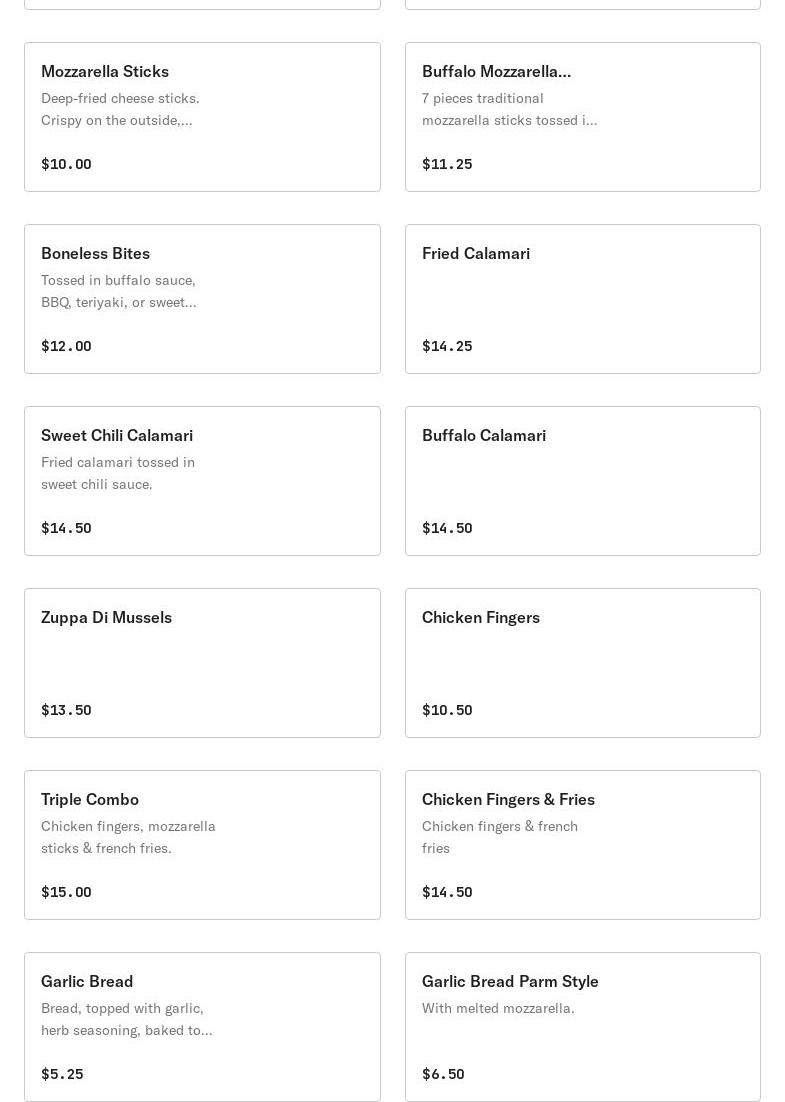Open the Zuppa Di Mussels item
This screenshot has width=785, height=1102.
pyautogui.click(x=202, y=663)
